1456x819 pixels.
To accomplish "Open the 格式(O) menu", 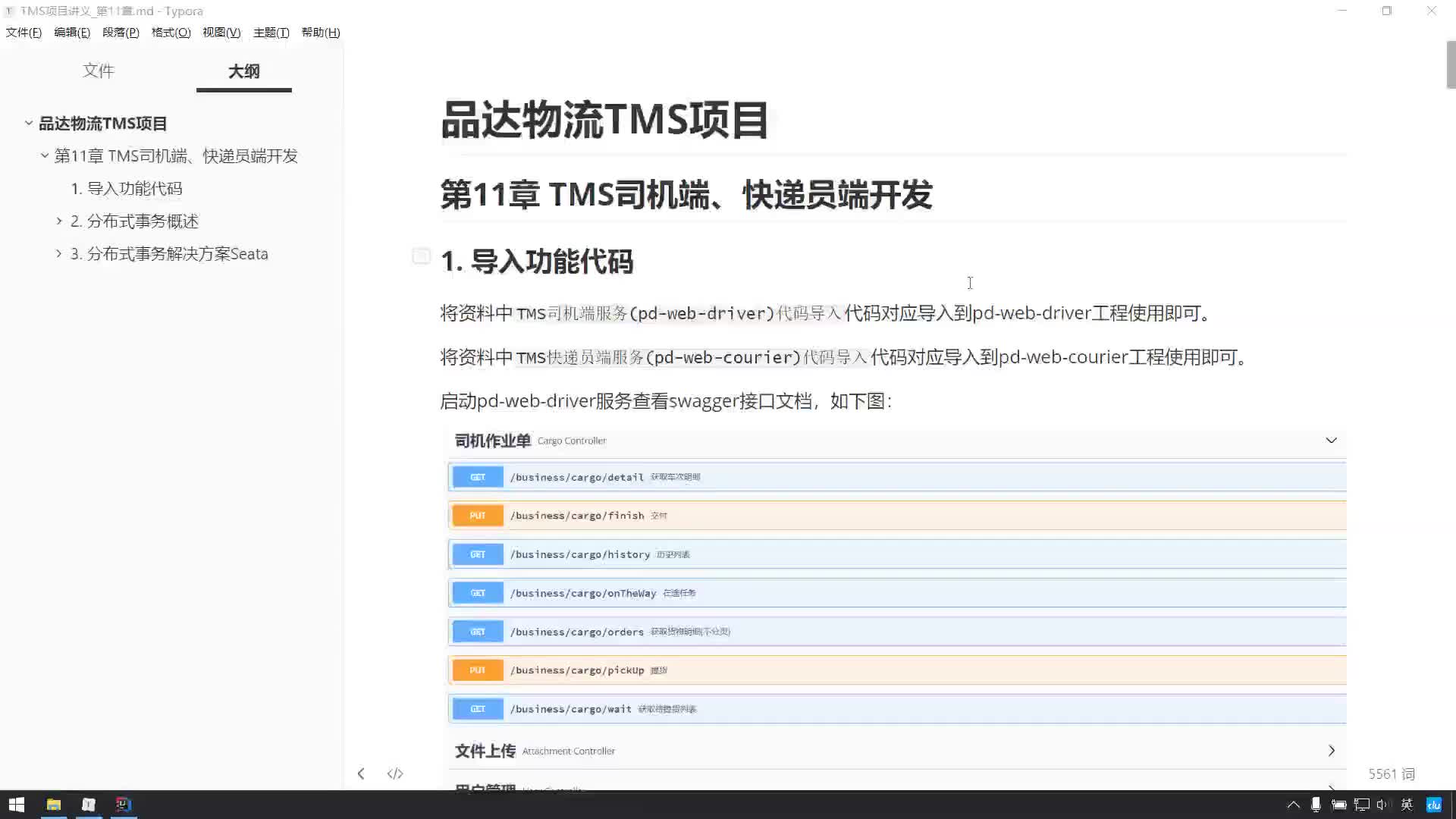I will (x=171, y=33).
